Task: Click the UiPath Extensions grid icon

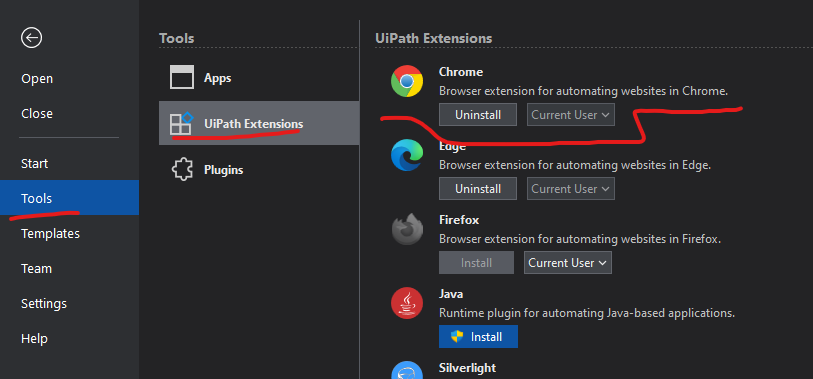Action: pos(181,123)
